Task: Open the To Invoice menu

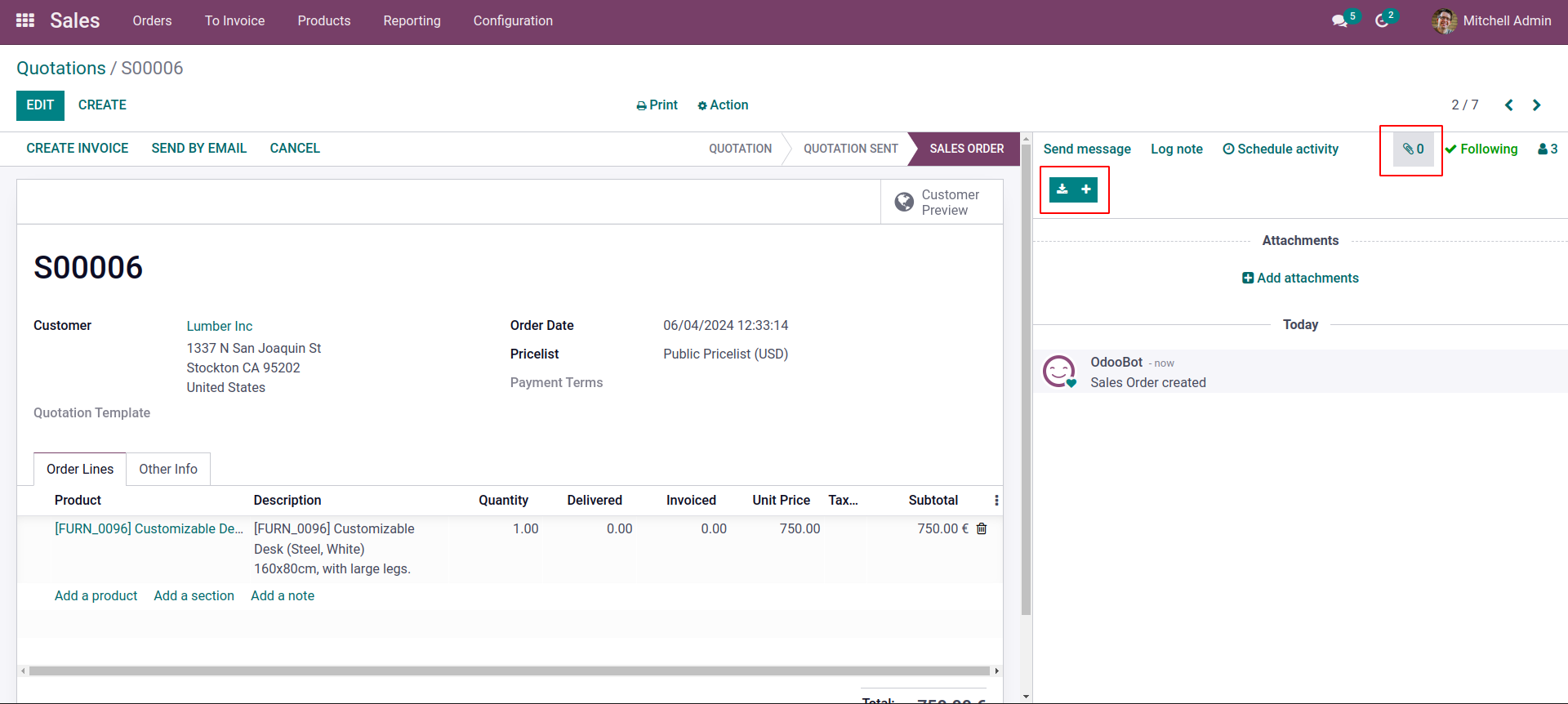Action: [x=235, y=21]
